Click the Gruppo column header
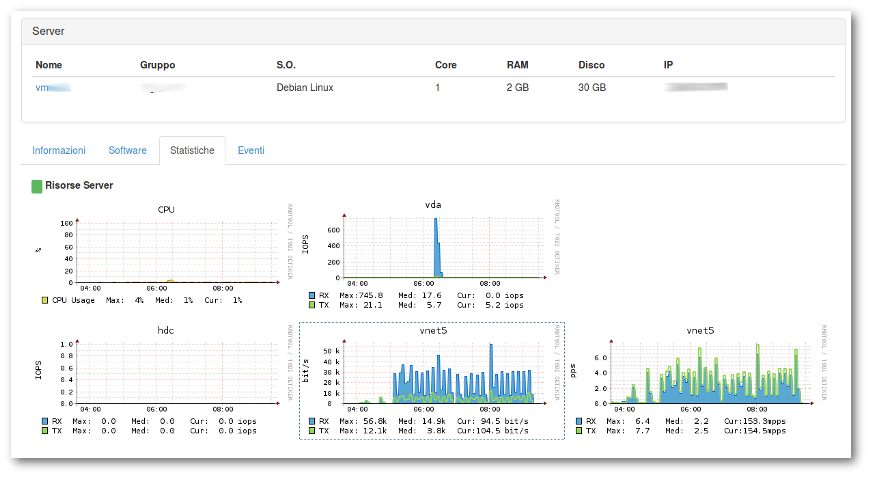 coord(158,65)
